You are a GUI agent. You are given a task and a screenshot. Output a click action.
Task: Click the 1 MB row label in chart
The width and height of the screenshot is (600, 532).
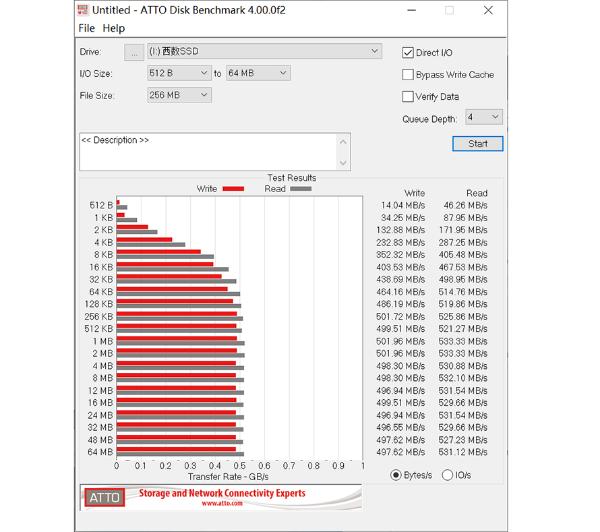tap(103, 341)
